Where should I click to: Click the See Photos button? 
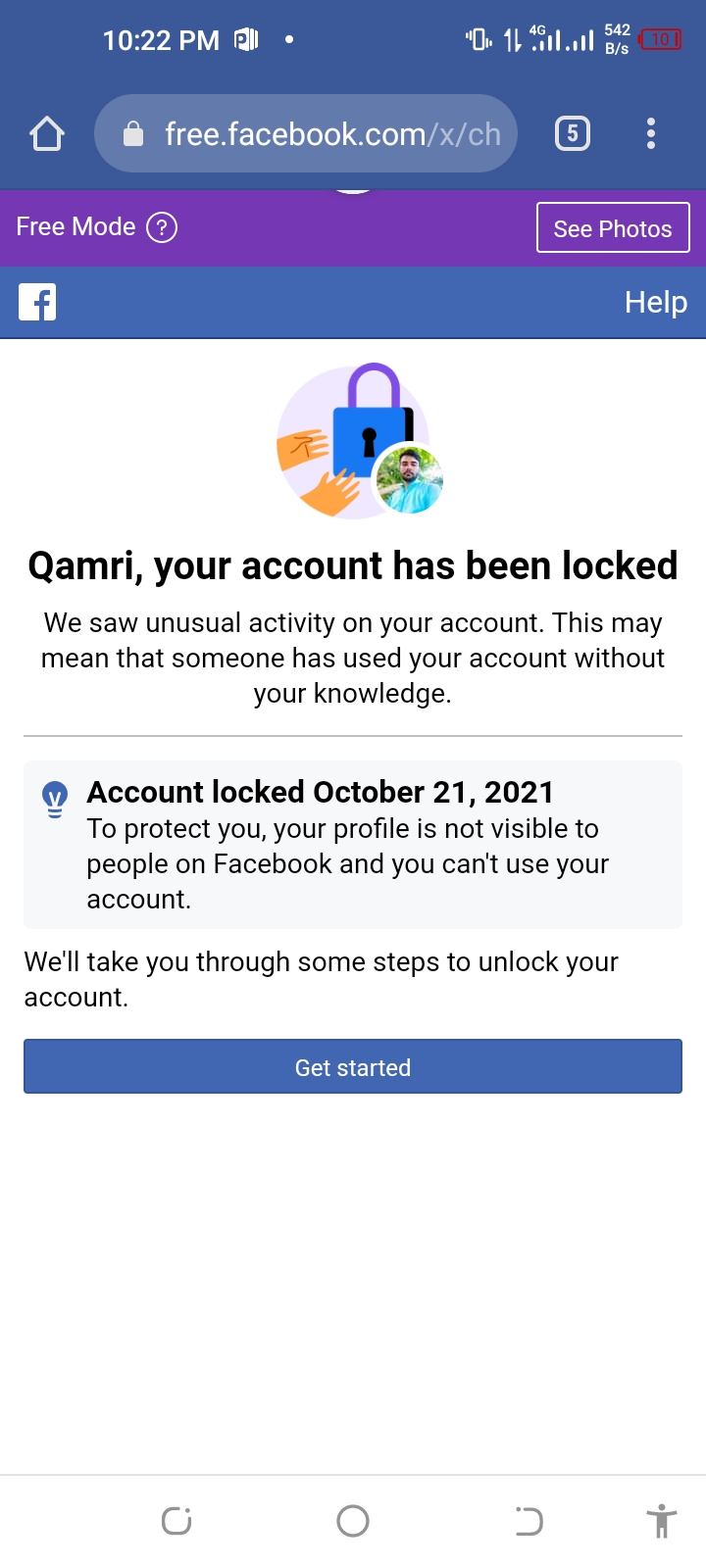(613, 228)
